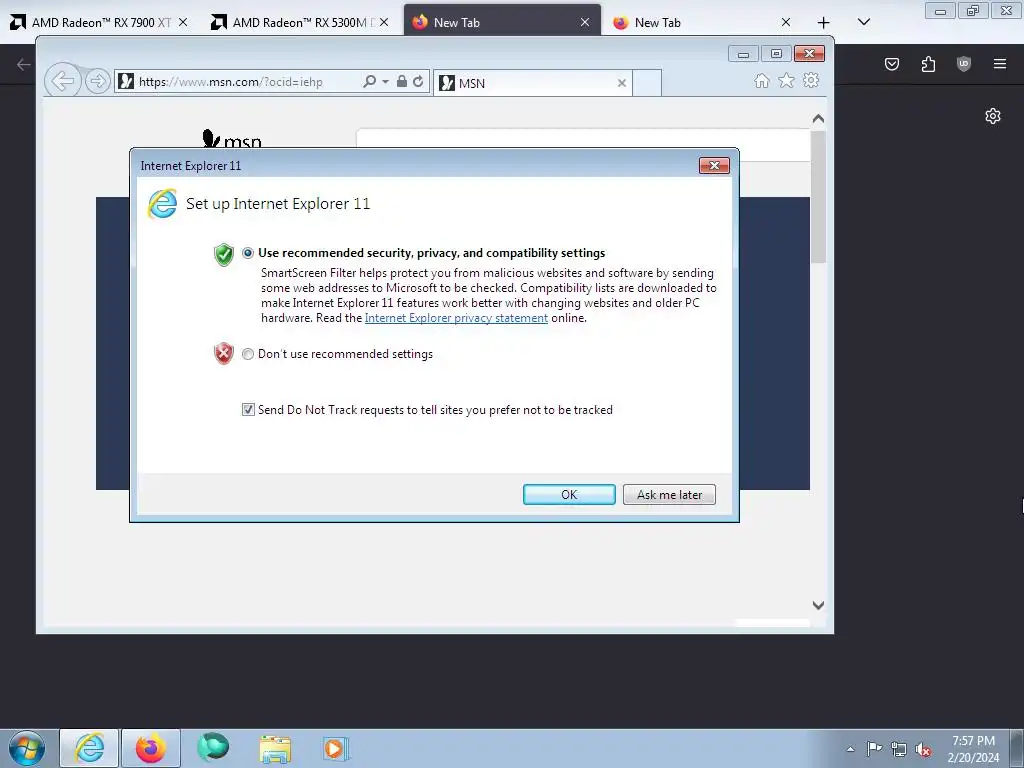Click the uBlock Origin shield icon
Image resolution: width=1024 pixels, height=768 pixels.
(963, 64)
